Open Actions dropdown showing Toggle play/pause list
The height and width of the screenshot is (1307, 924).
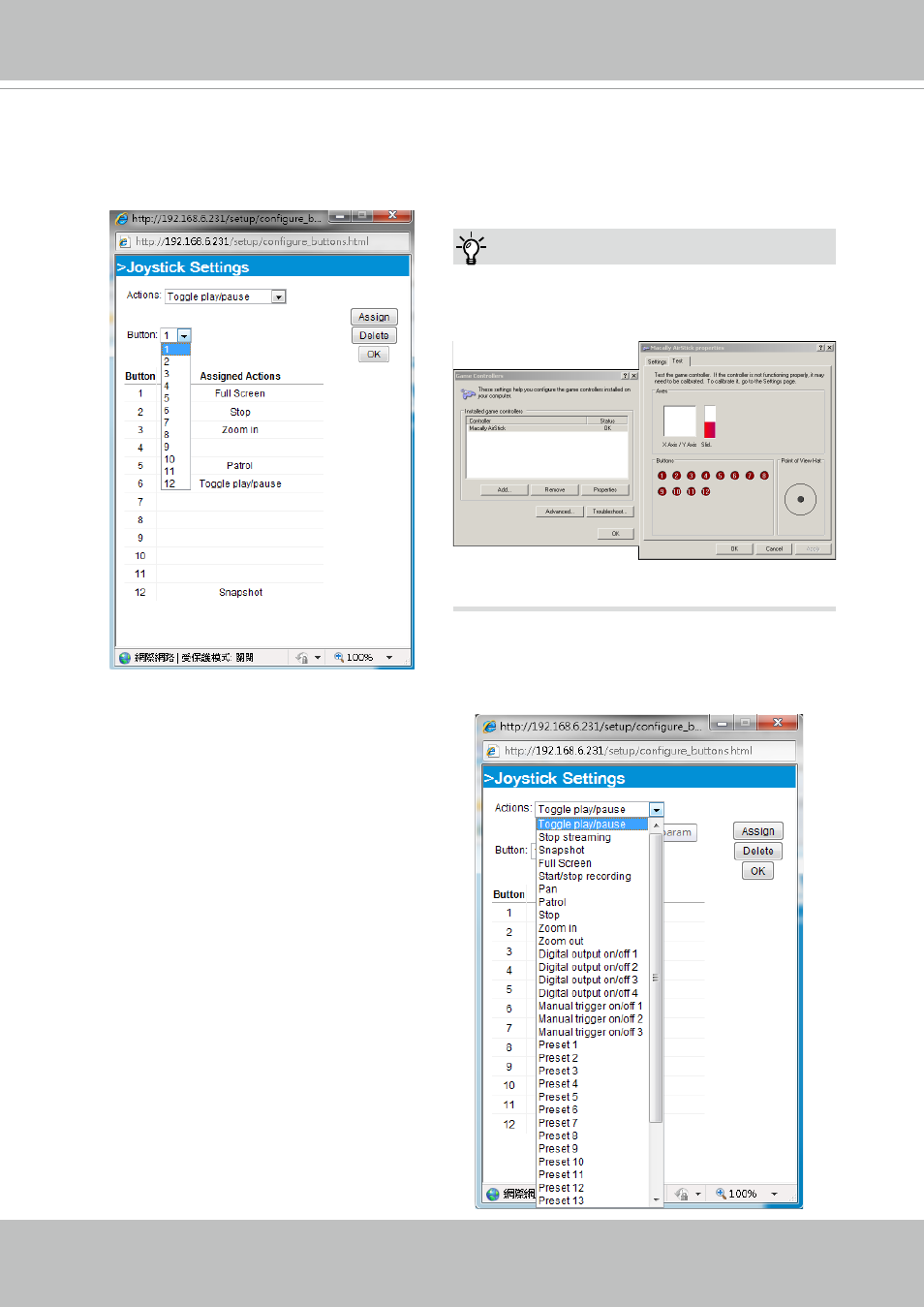(656, 810)
